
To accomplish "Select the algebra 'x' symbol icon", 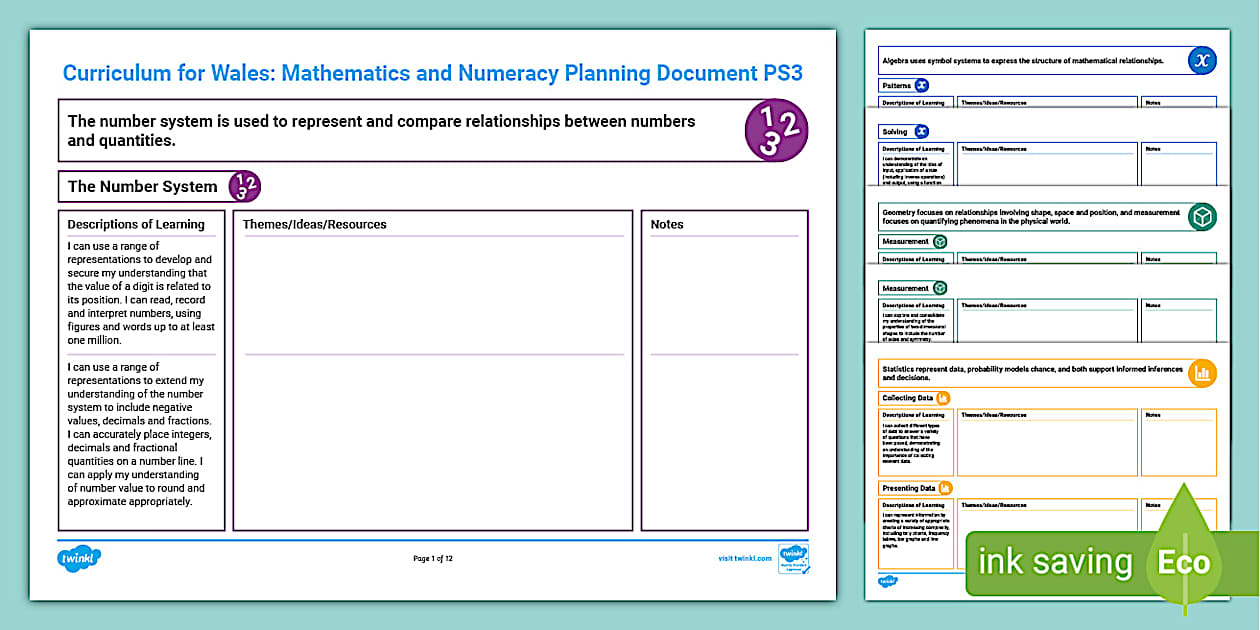I will [1203, 60].
